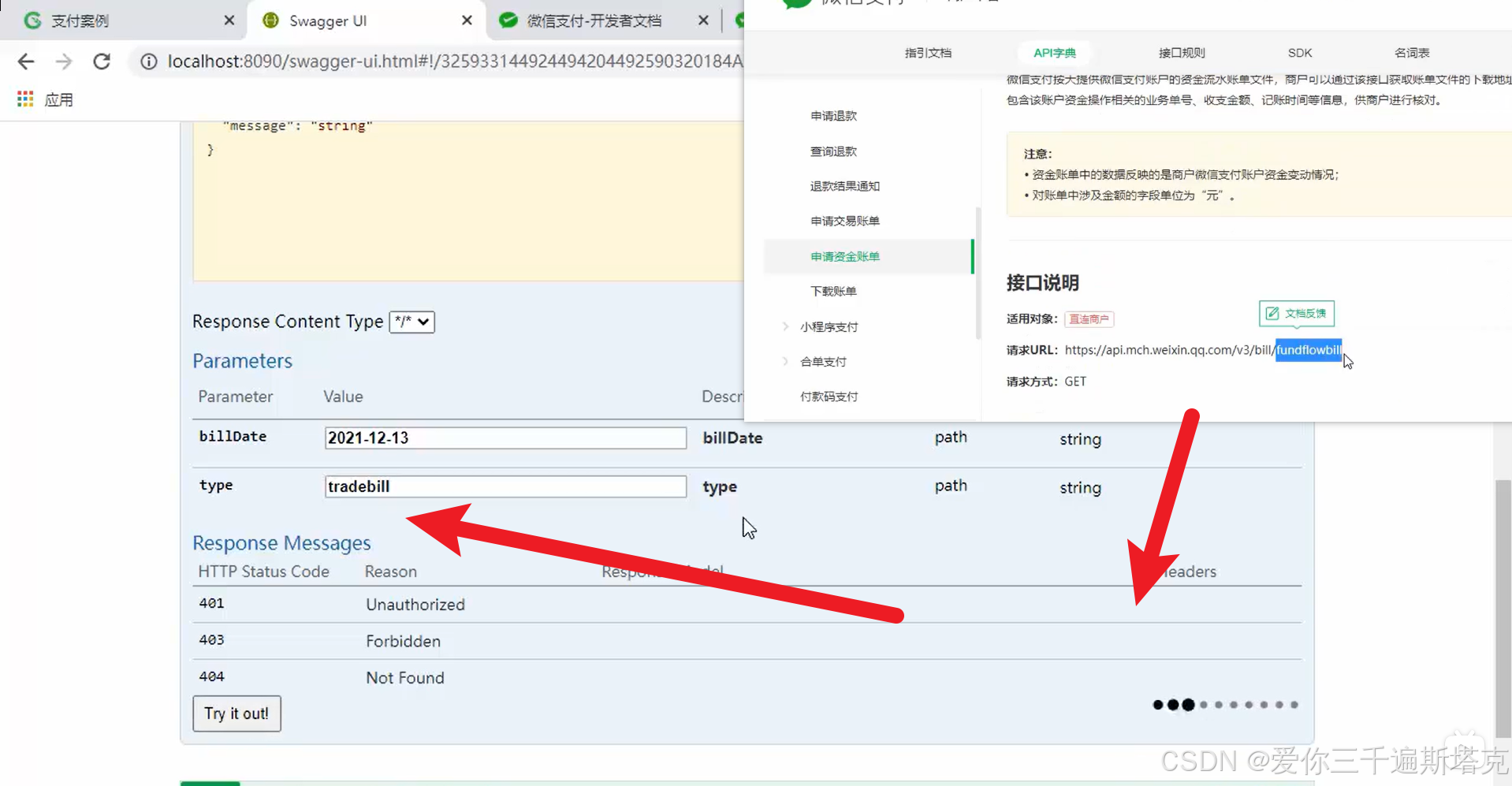Click the Unauthorized reason text
1512x786 pixels.
click(x=415, y=605)
